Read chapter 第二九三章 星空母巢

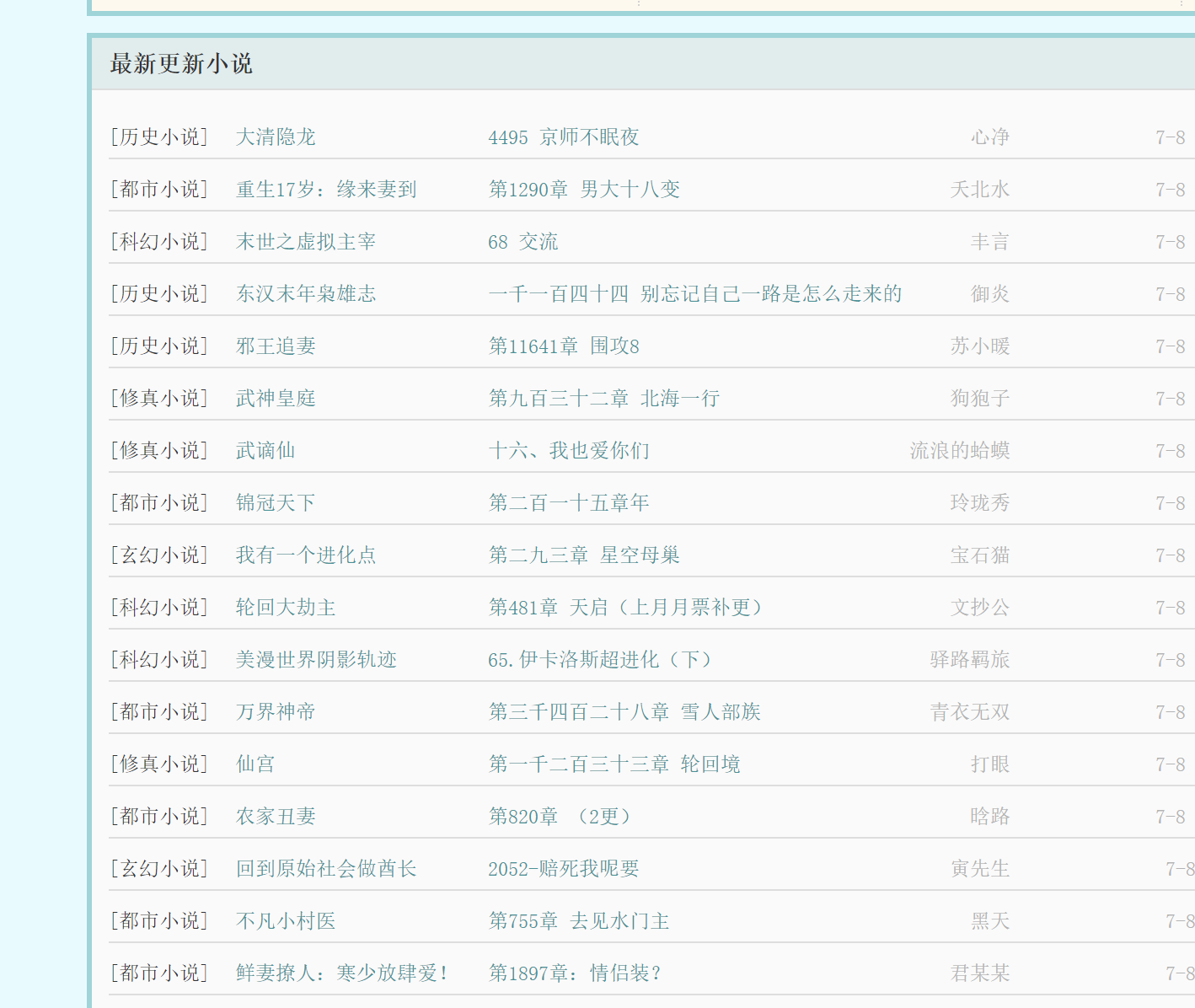tap(584, 555)
